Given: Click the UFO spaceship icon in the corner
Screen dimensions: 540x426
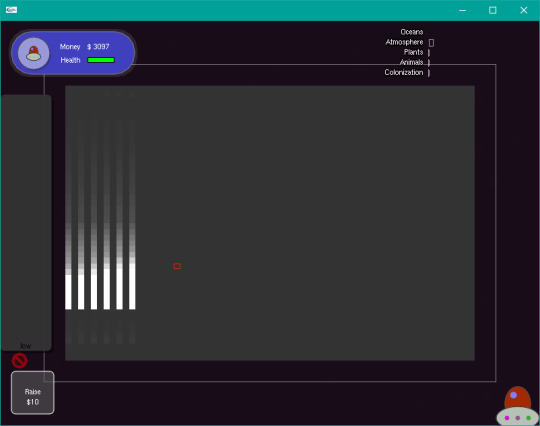Looking at the screenshot, I should (x=518, y=406).
